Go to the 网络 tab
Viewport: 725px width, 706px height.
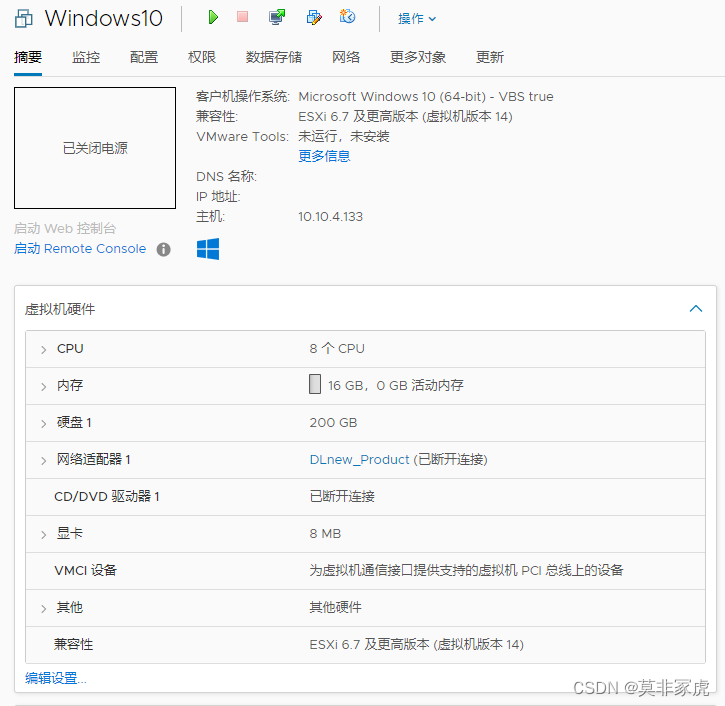(346, 57)
